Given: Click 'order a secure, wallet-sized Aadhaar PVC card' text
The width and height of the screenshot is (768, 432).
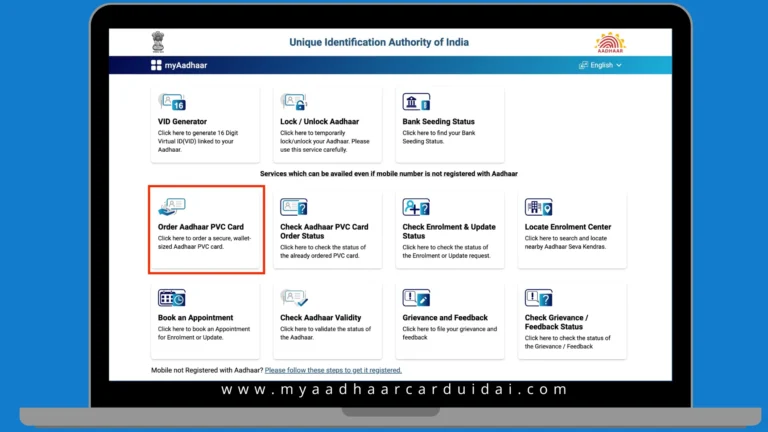Looking at the screenshot, I should tap(204, 242).
